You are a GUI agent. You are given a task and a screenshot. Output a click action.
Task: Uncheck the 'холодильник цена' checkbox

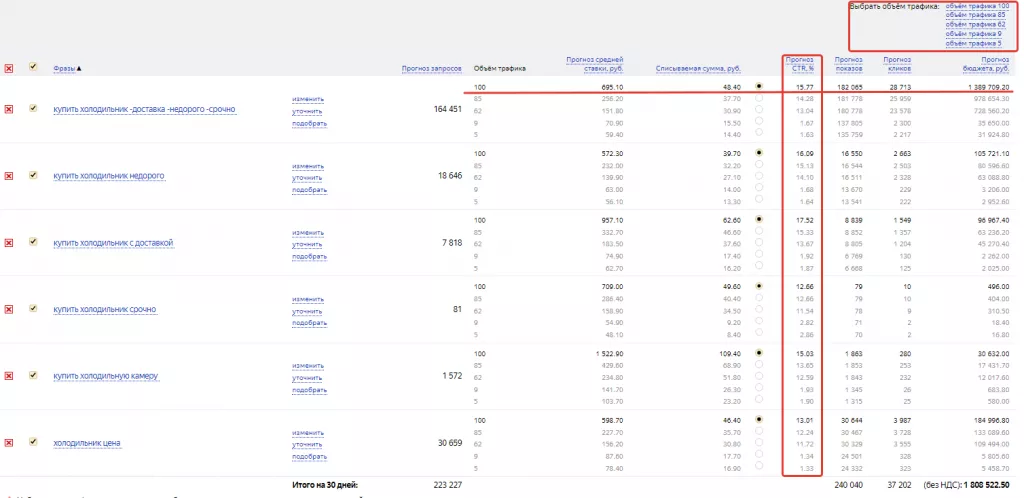[x=33, y=442]
